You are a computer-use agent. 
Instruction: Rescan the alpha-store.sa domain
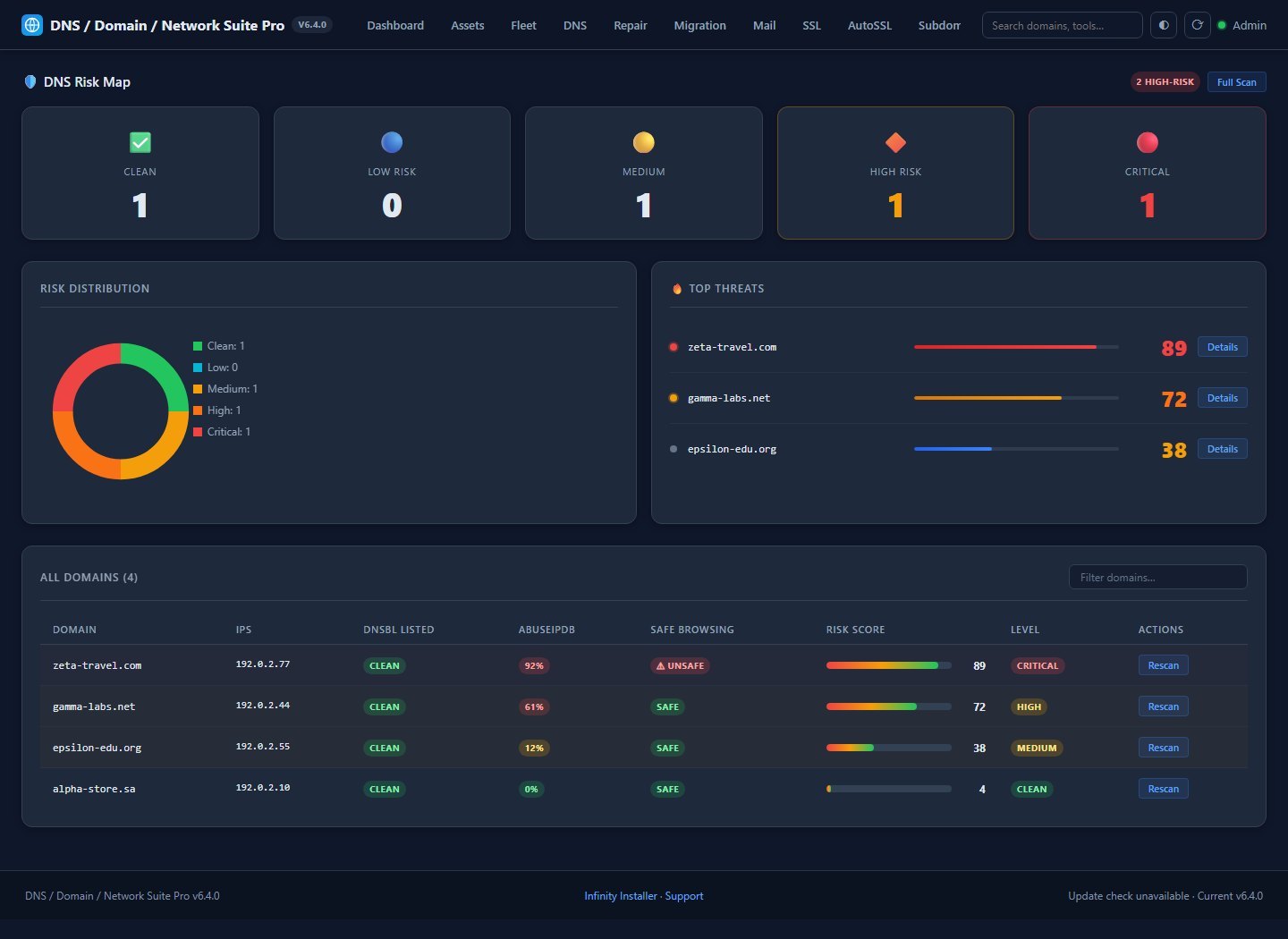pyautogui.click(x=1163, y=789)
